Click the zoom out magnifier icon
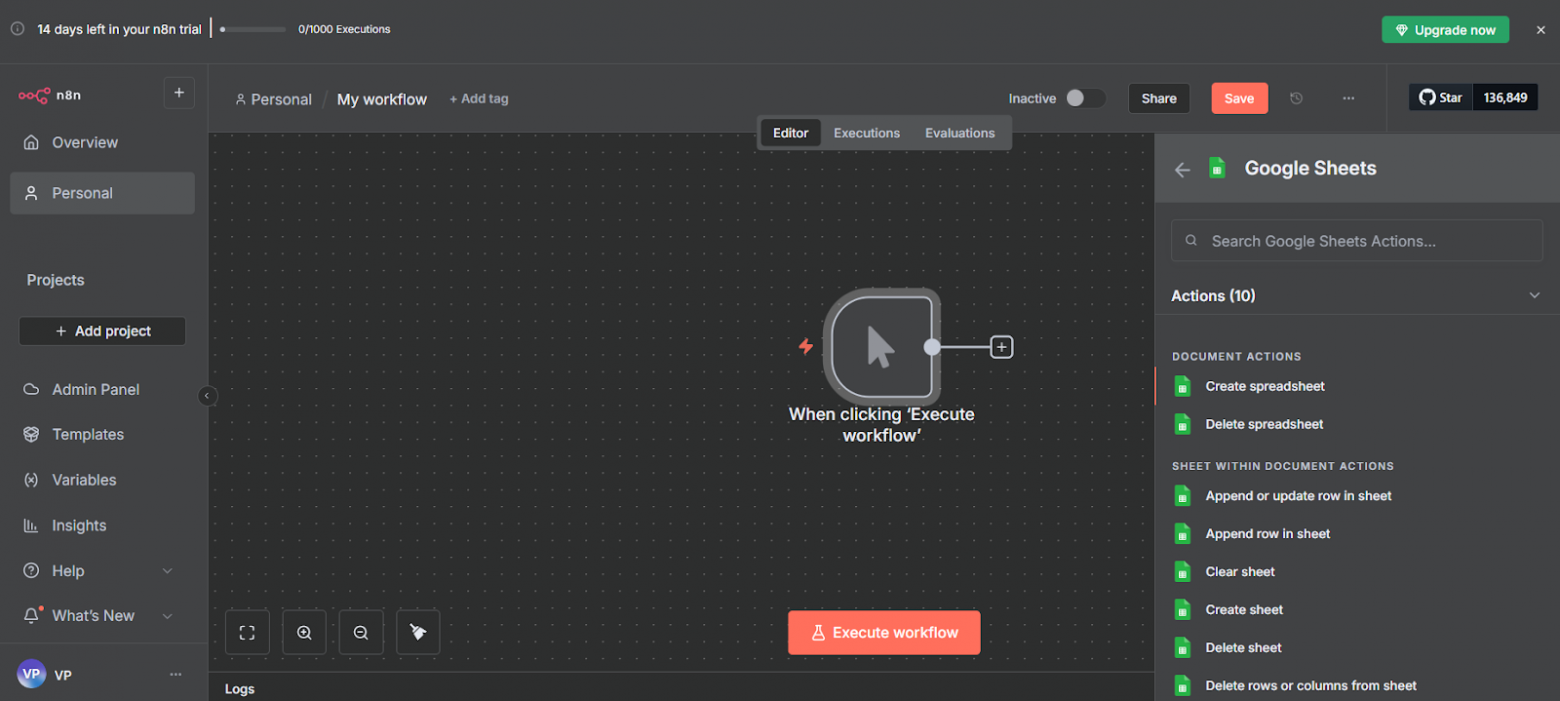 [x=361, y=633]
